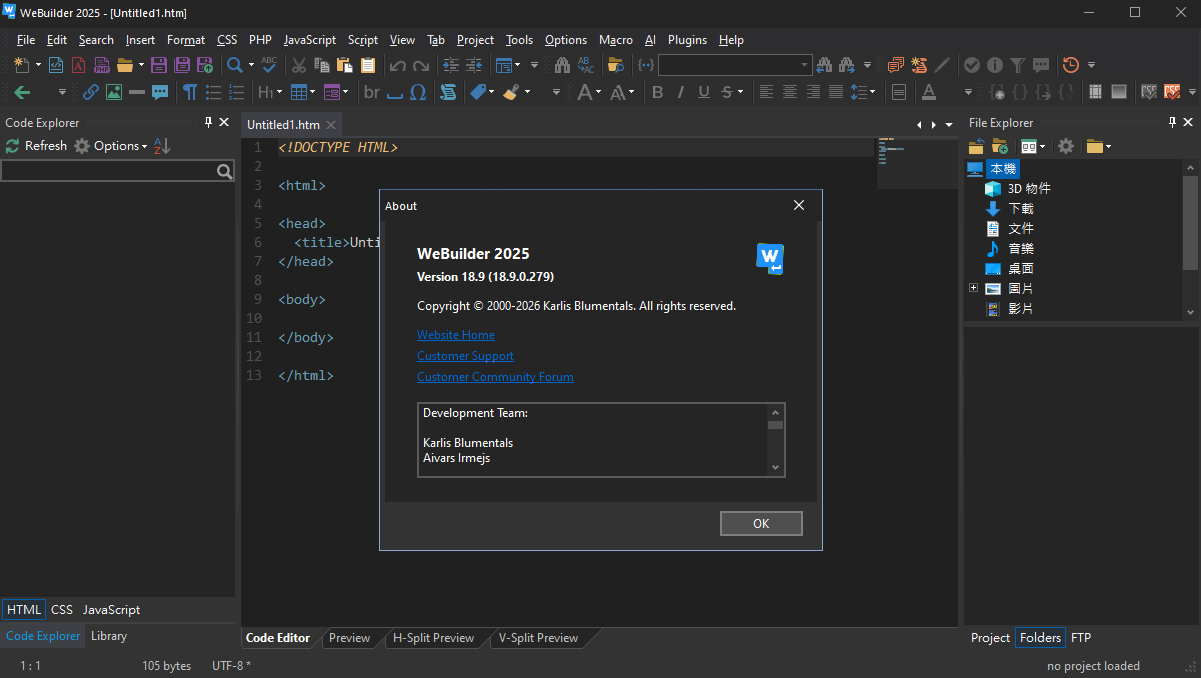Screen dimensions: 1201x678
Task: Click the Code Explorer search field
Action: [108, 171]
